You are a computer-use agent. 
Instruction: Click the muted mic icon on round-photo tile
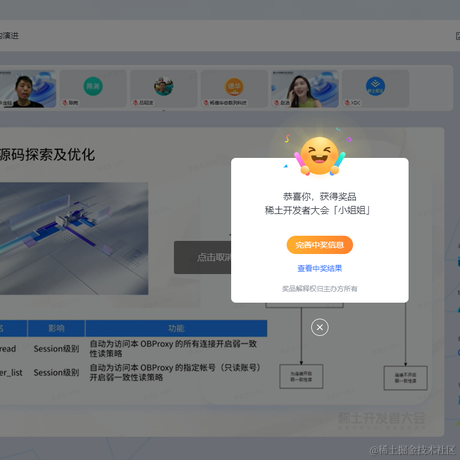(x=135, y=103)
